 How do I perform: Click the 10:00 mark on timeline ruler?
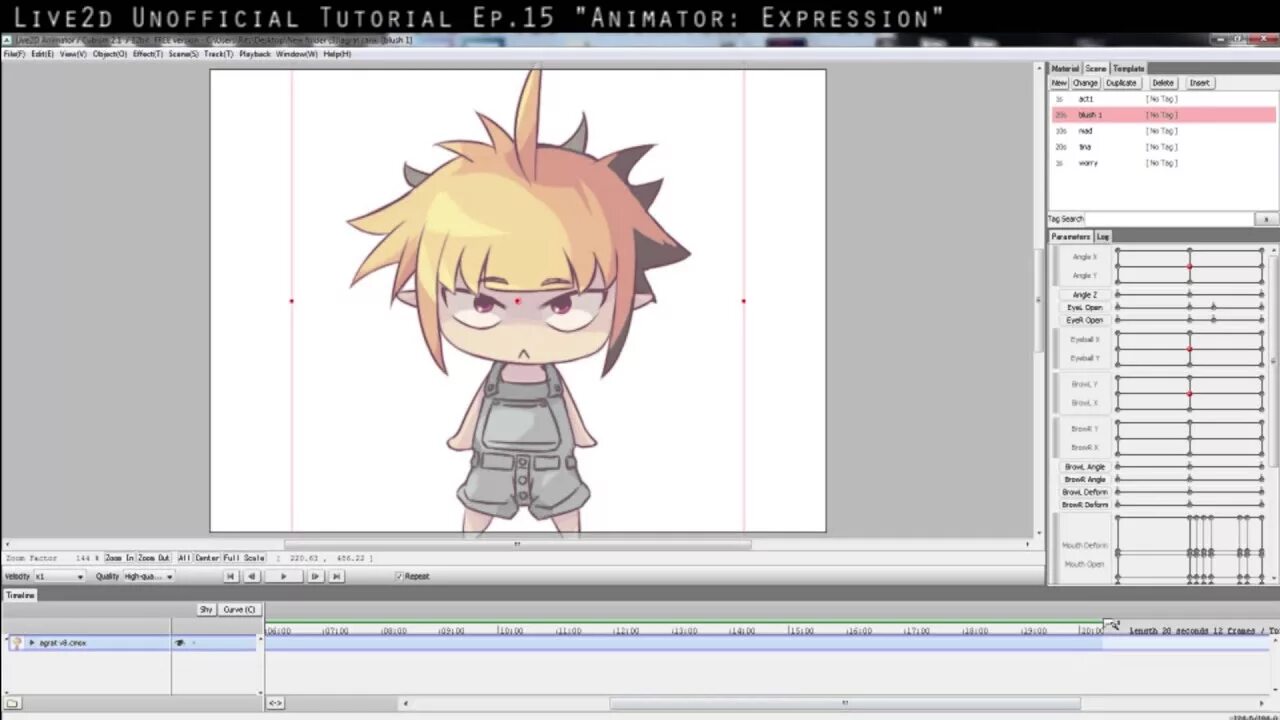click(x=511, y=631)
